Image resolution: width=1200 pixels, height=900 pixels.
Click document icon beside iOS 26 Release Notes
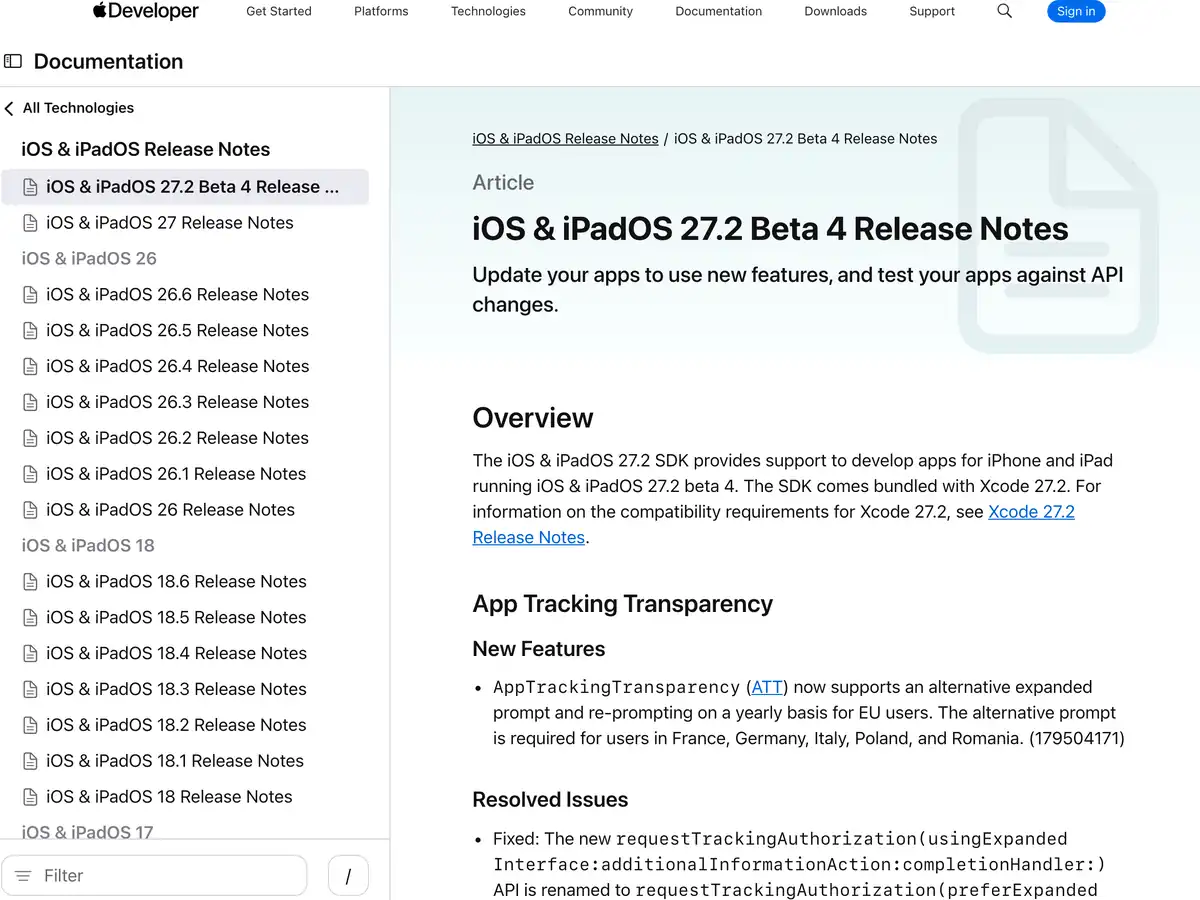pyautogui.click(x=30, y=511)
